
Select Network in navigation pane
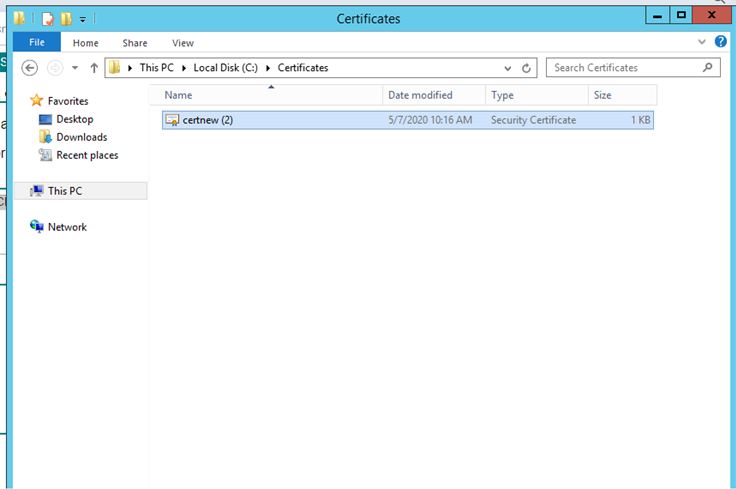67,227
